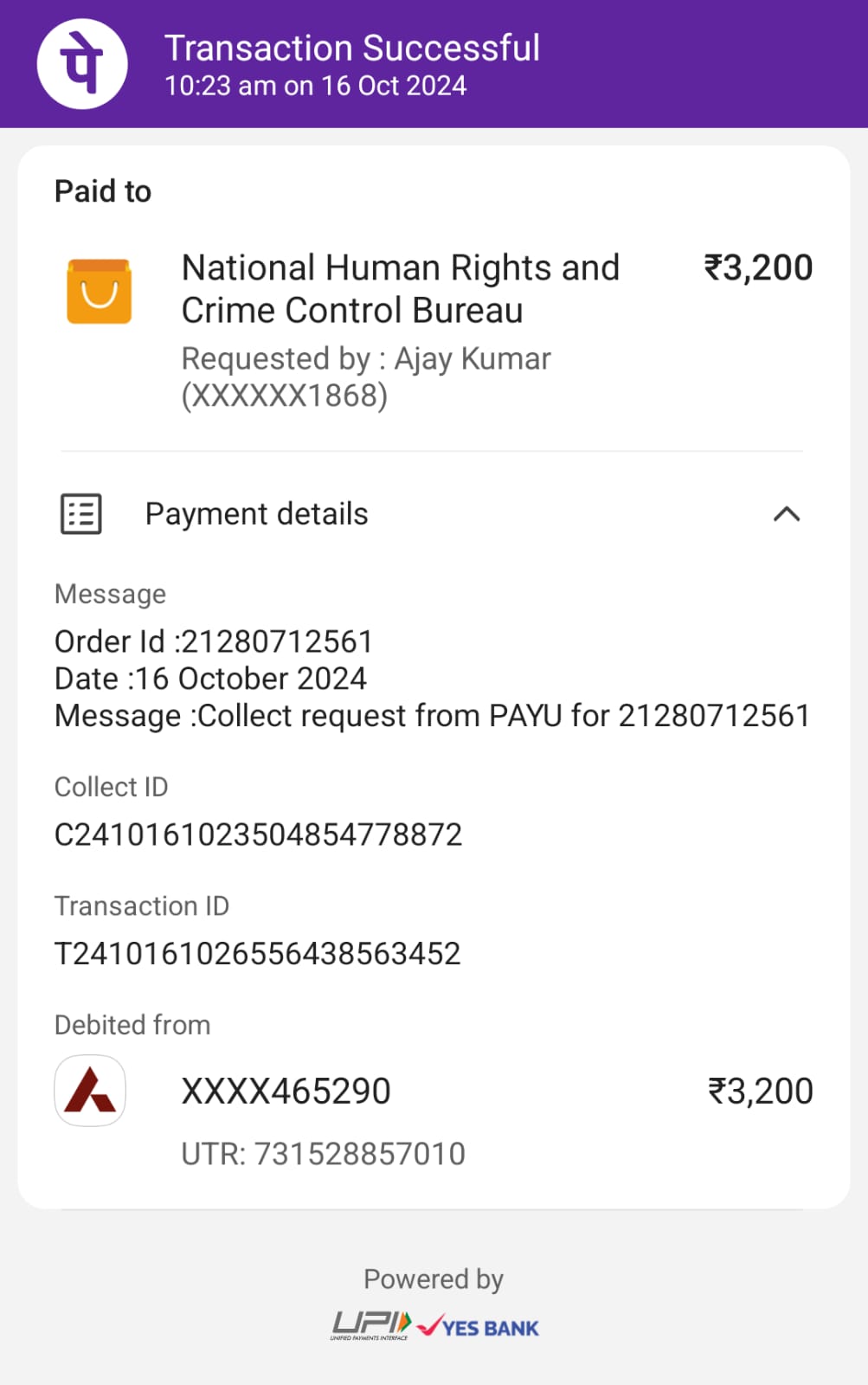Click the National Human Rights merchant name

400,289
